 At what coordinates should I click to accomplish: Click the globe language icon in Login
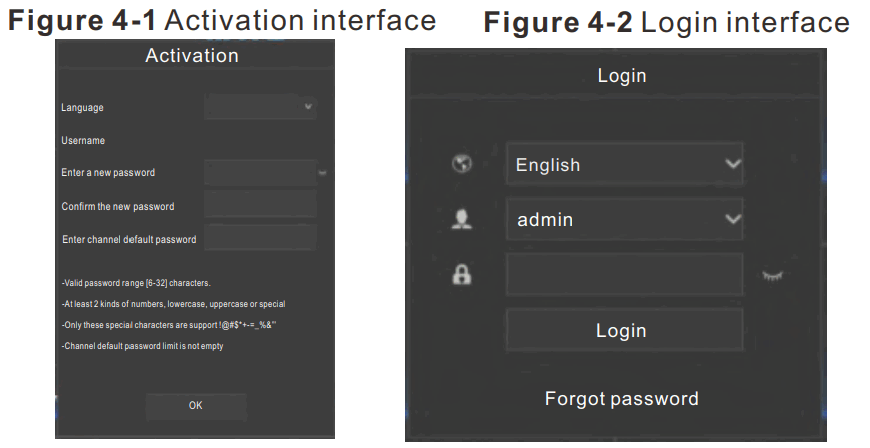462,165
